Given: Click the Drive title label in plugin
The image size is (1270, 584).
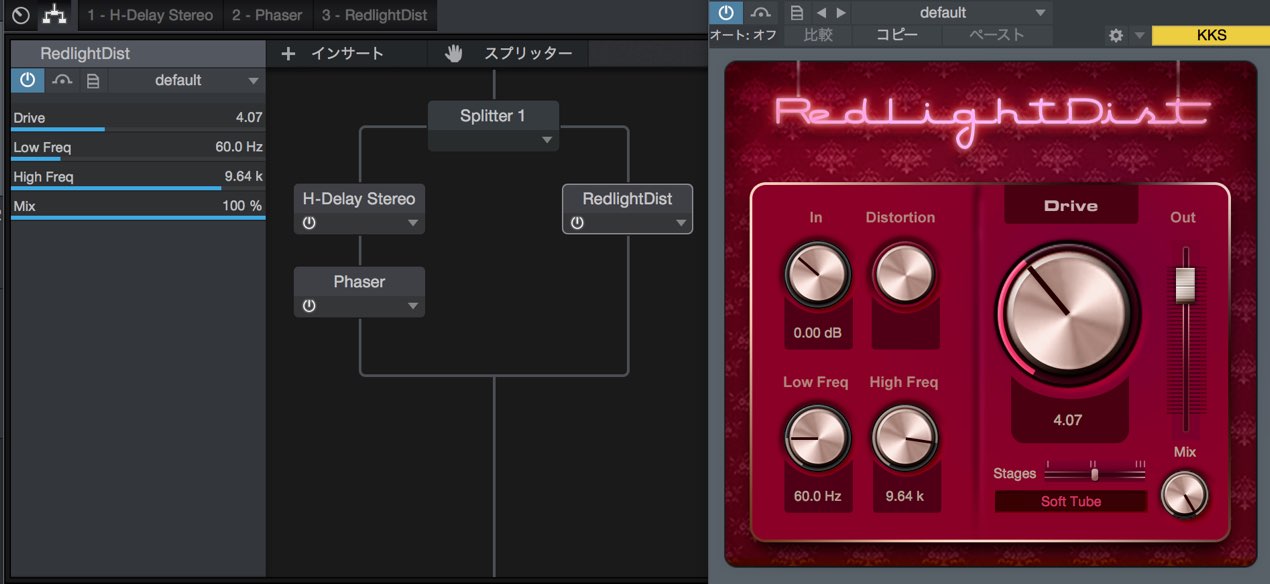Looking at the screenshot, I should click(x=1070, y=206).
